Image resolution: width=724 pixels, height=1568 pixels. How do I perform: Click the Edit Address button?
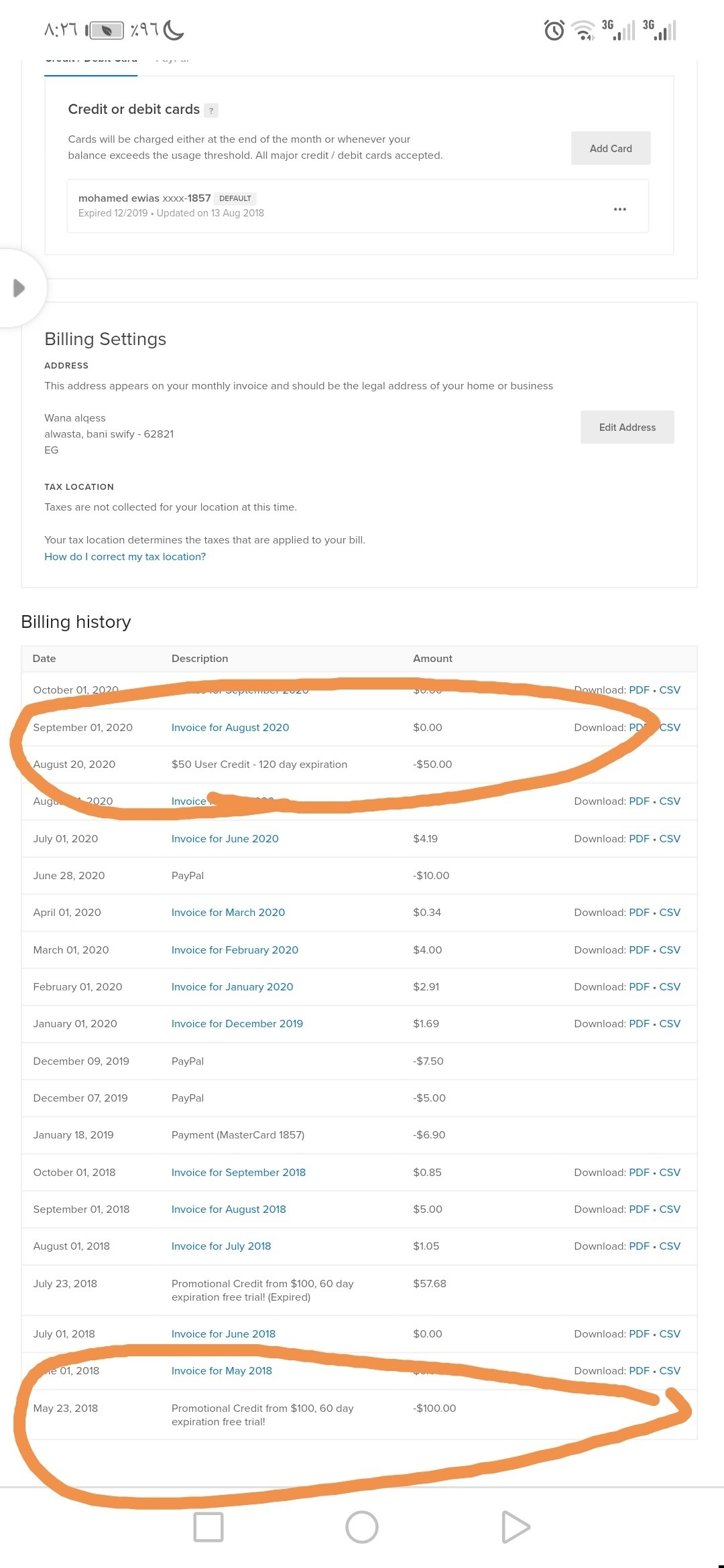(627, 427)
